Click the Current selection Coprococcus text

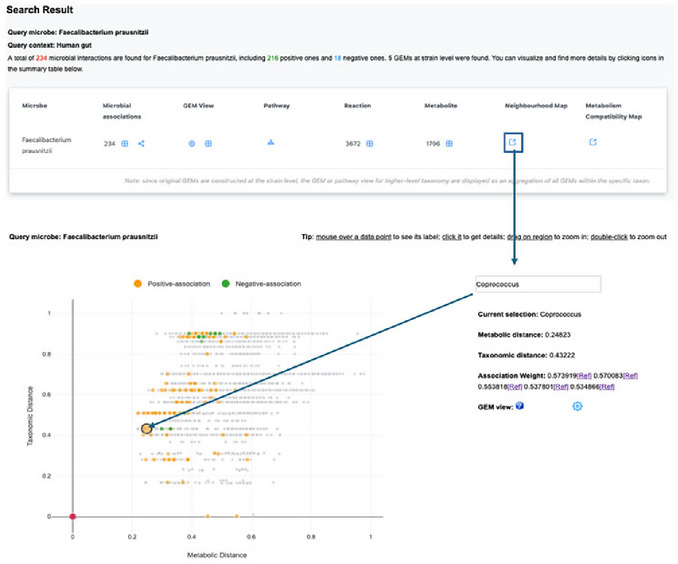529,314
